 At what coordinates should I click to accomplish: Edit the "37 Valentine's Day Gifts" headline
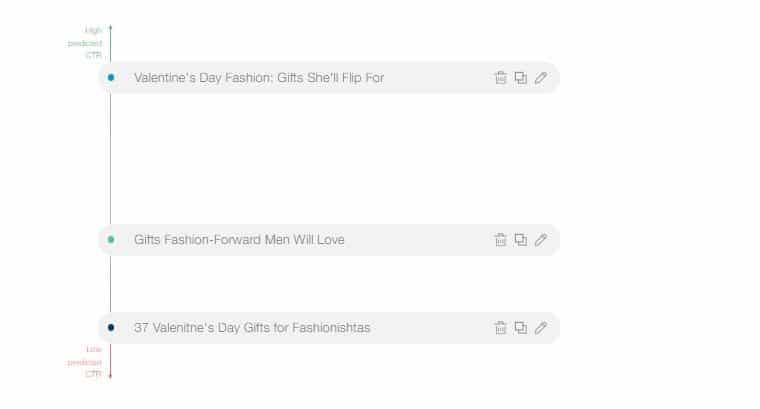pyautogui.click(x=541, y=328)
